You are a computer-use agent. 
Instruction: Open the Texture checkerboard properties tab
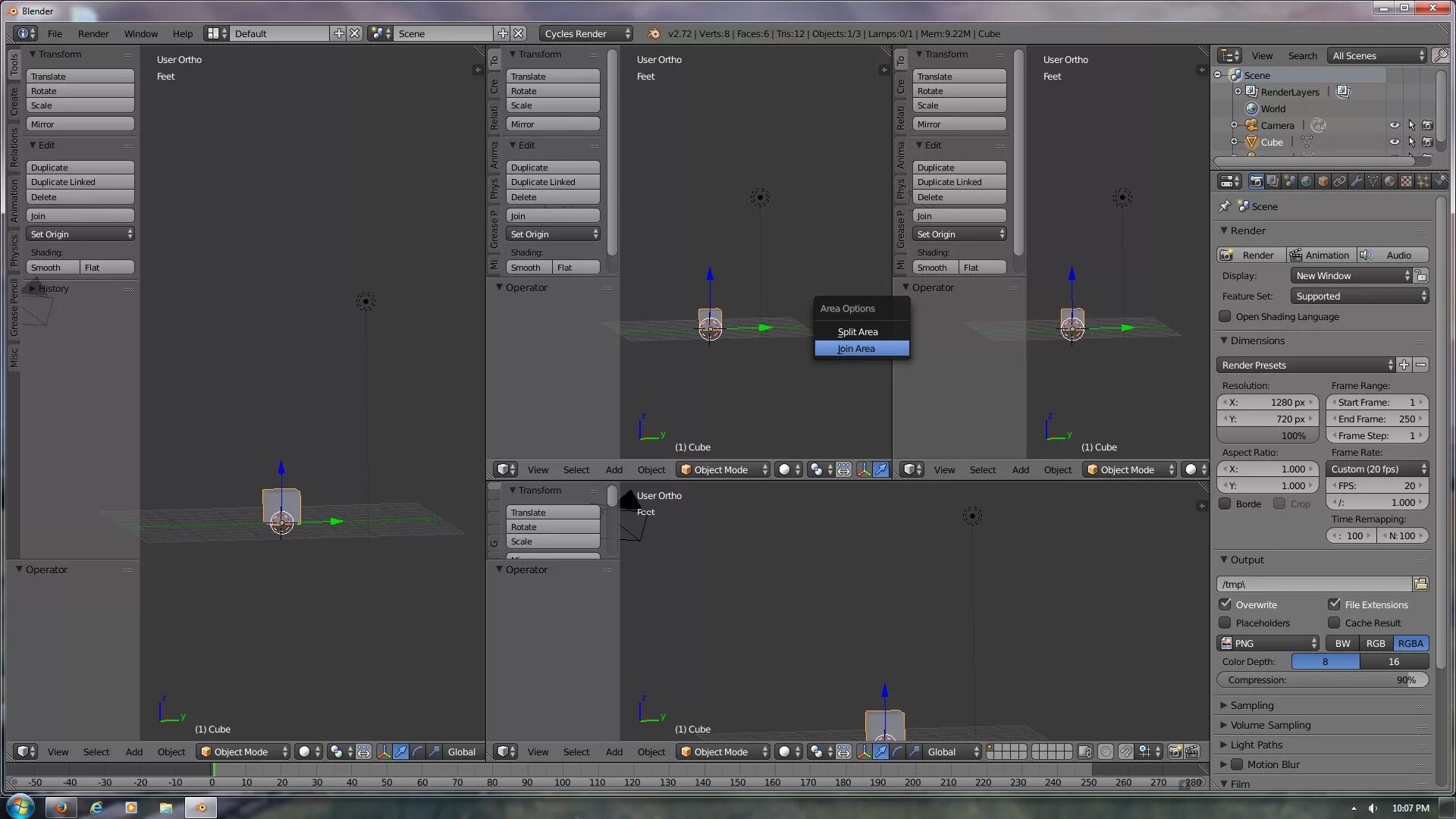coord(1407,181)
